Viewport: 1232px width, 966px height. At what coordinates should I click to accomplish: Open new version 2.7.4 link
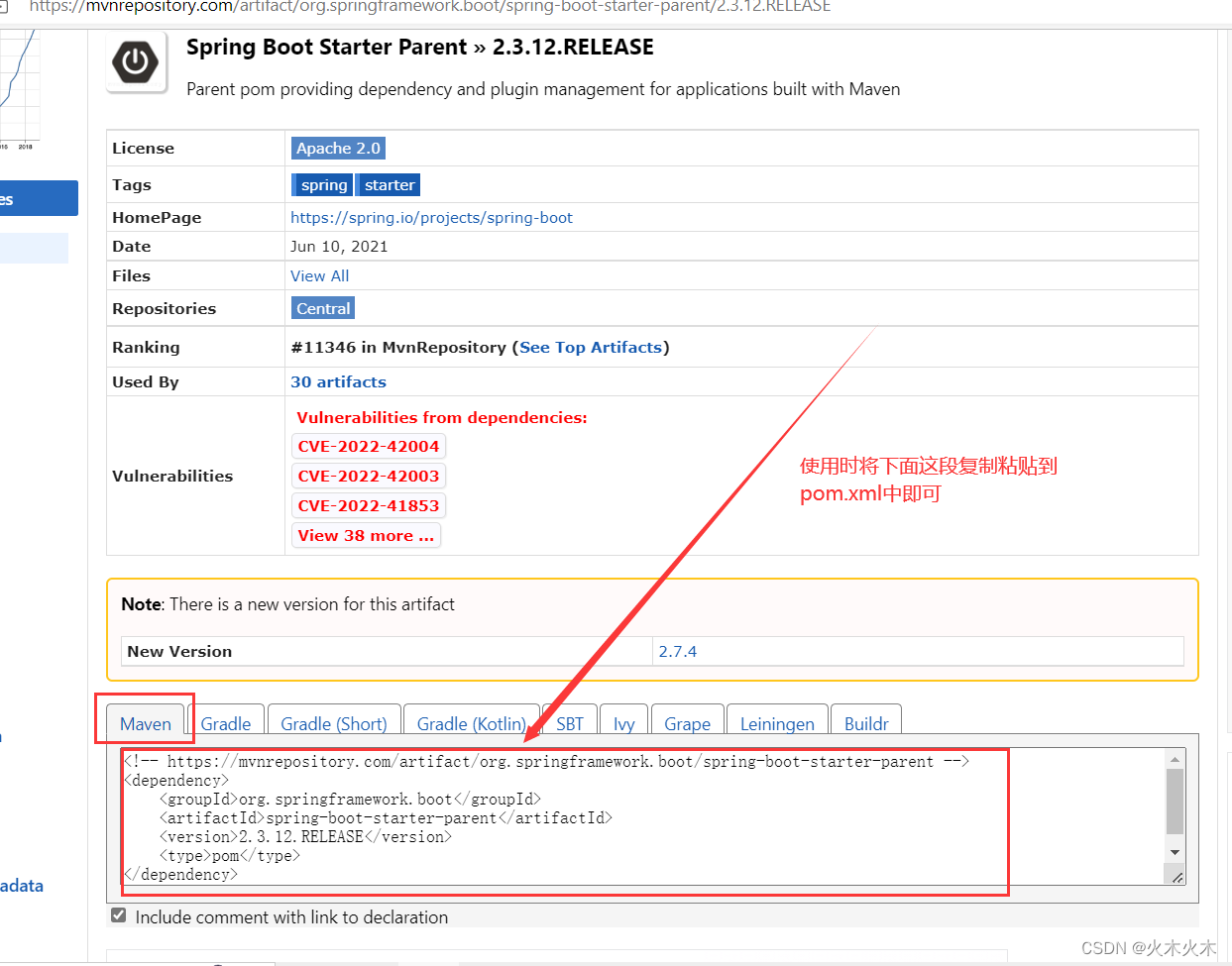pos(678,651)
